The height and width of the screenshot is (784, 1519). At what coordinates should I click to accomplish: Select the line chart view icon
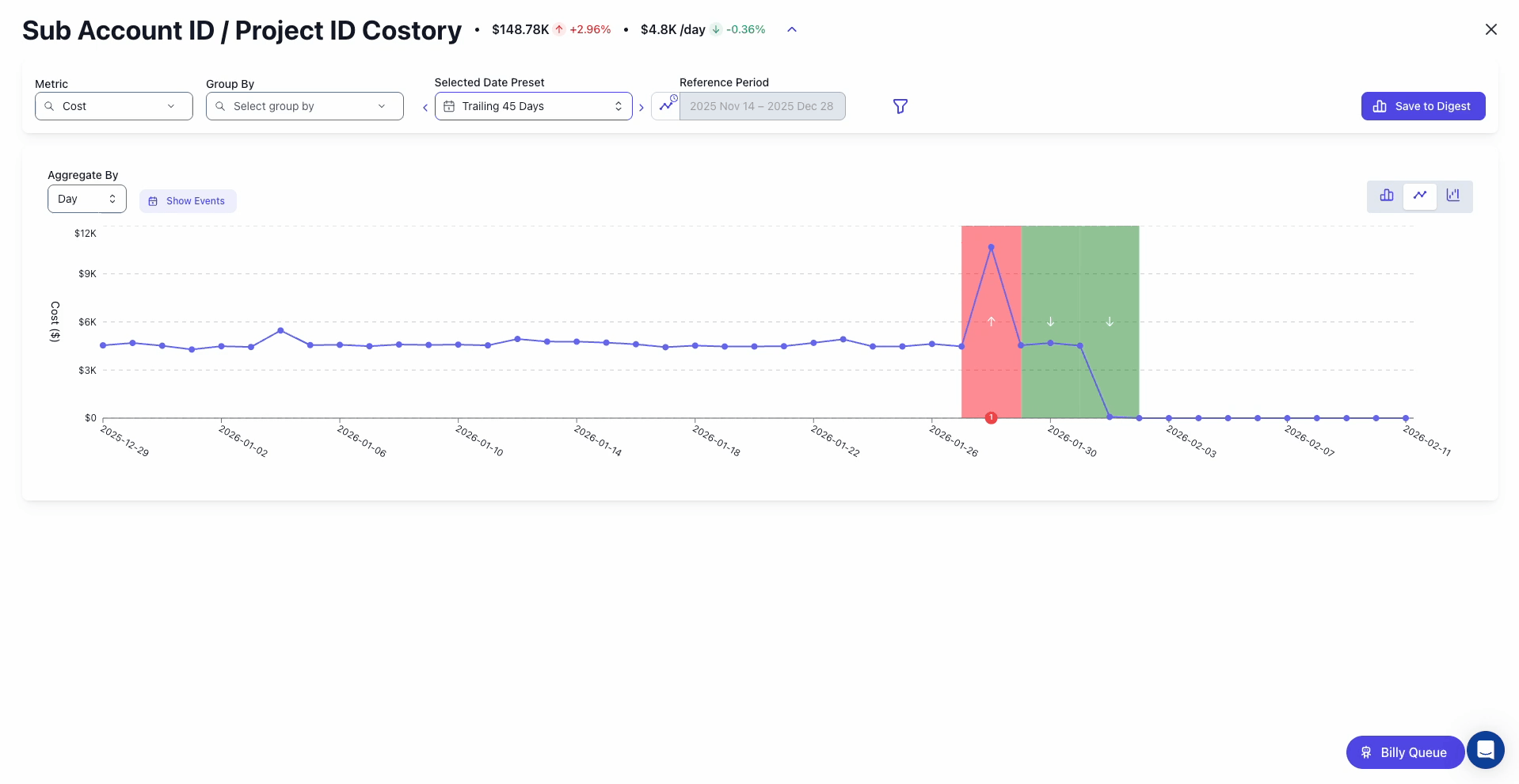(x=1420, y=196)
